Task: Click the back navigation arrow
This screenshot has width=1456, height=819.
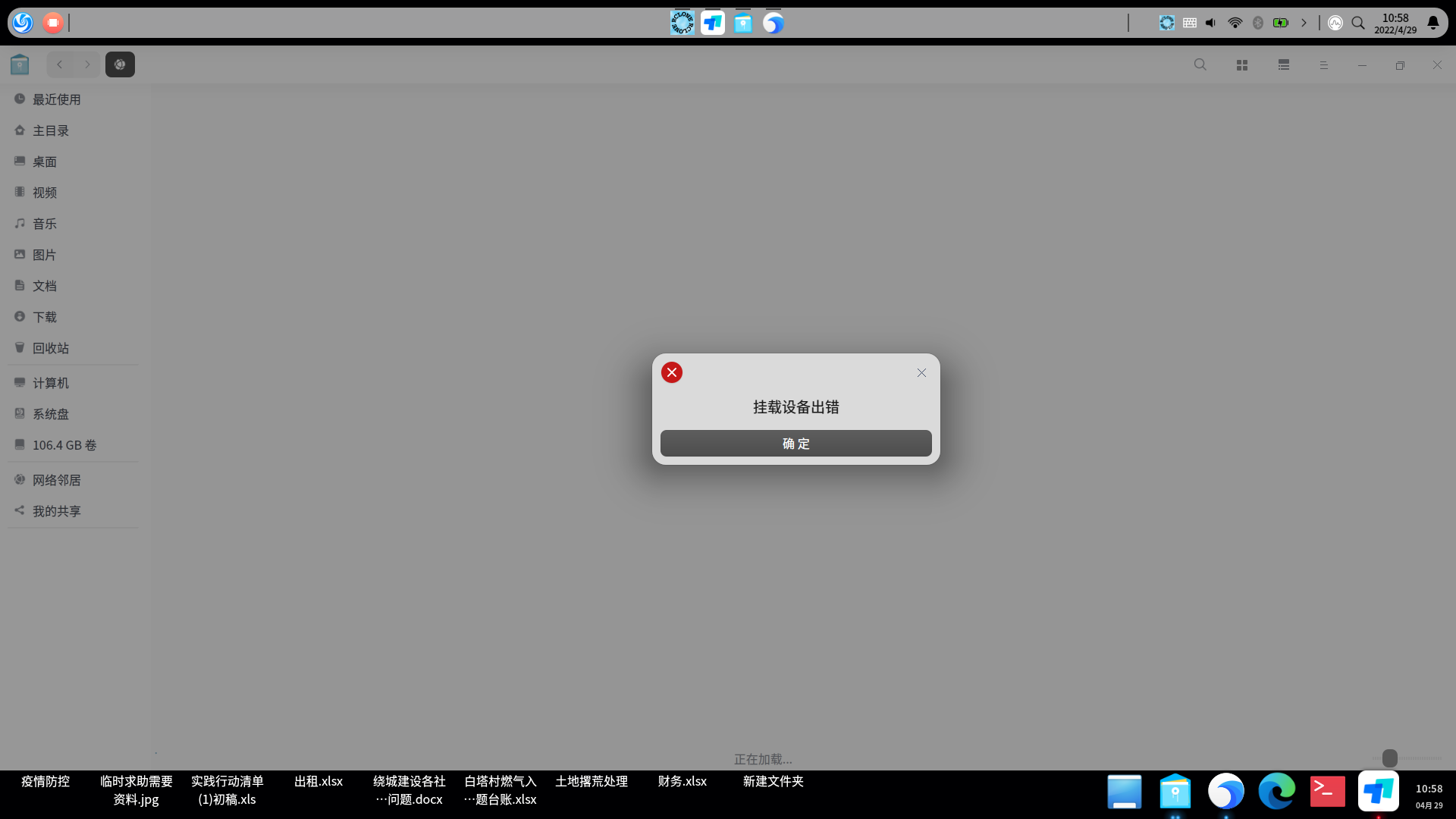Action: click(x=59, y=64)
